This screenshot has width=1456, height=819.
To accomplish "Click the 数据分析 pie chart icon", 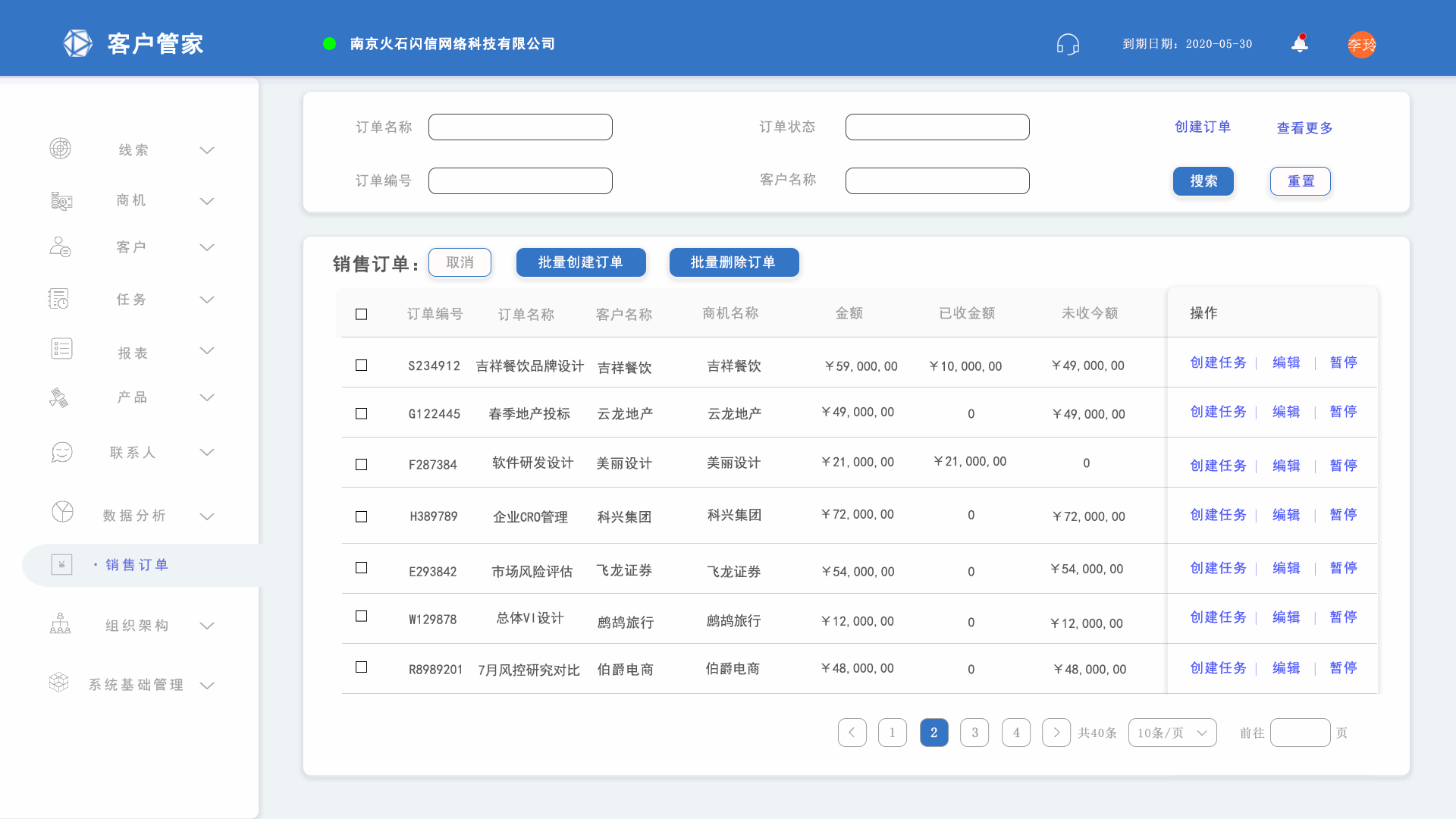I will pyautogui.click(x=62, y=512).
